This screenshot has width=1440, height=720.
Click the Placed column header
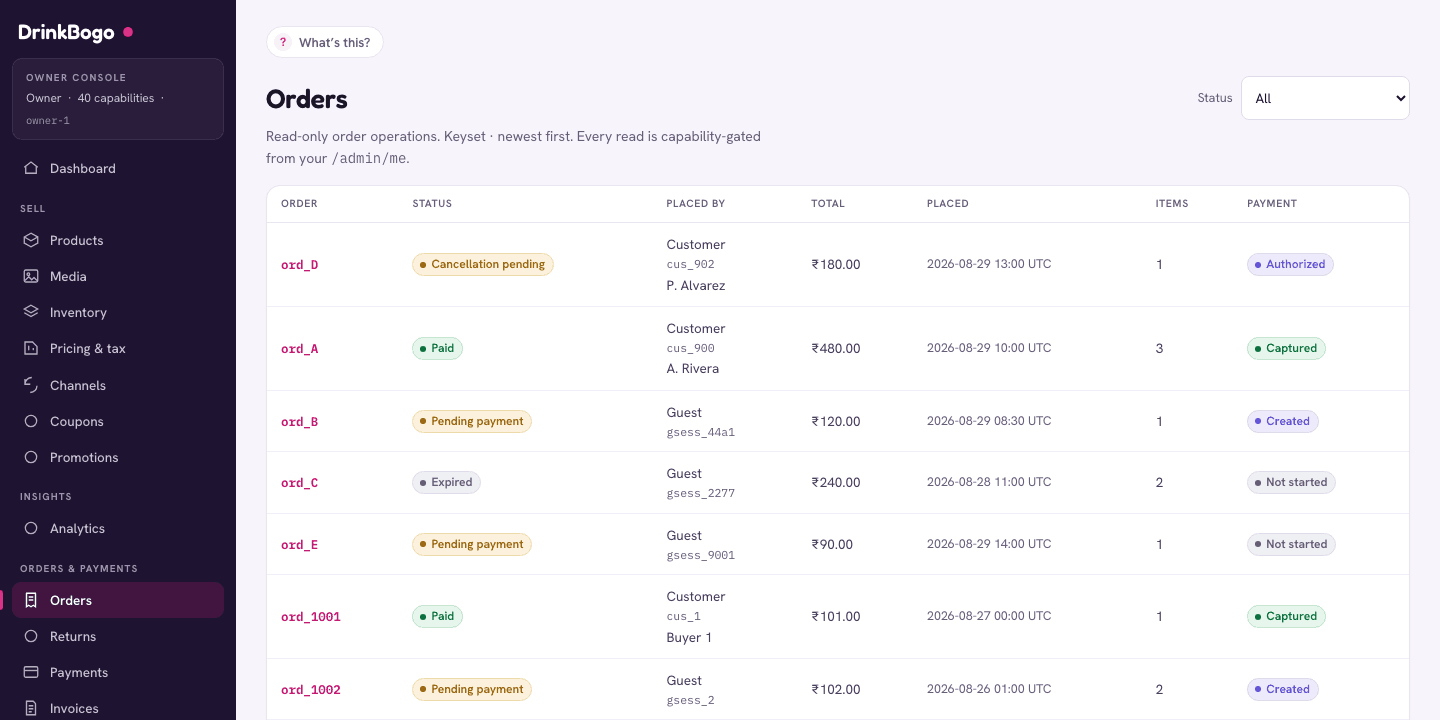tap(948, 204)
